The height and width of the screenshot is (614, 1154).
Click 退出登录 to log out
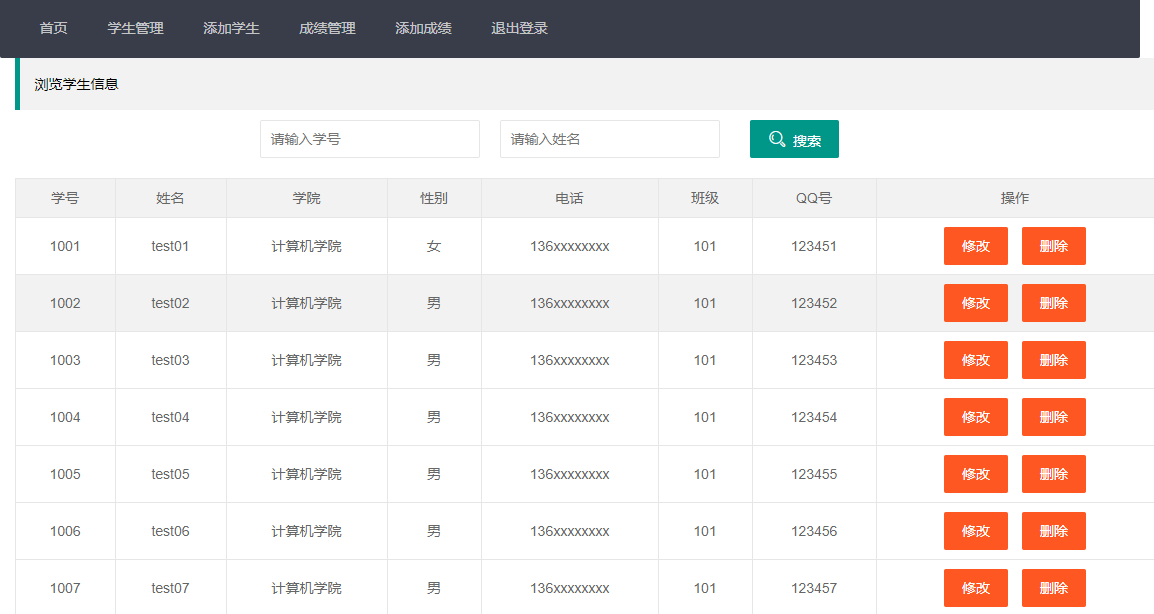pyautogui.click(x=519, y=28)
